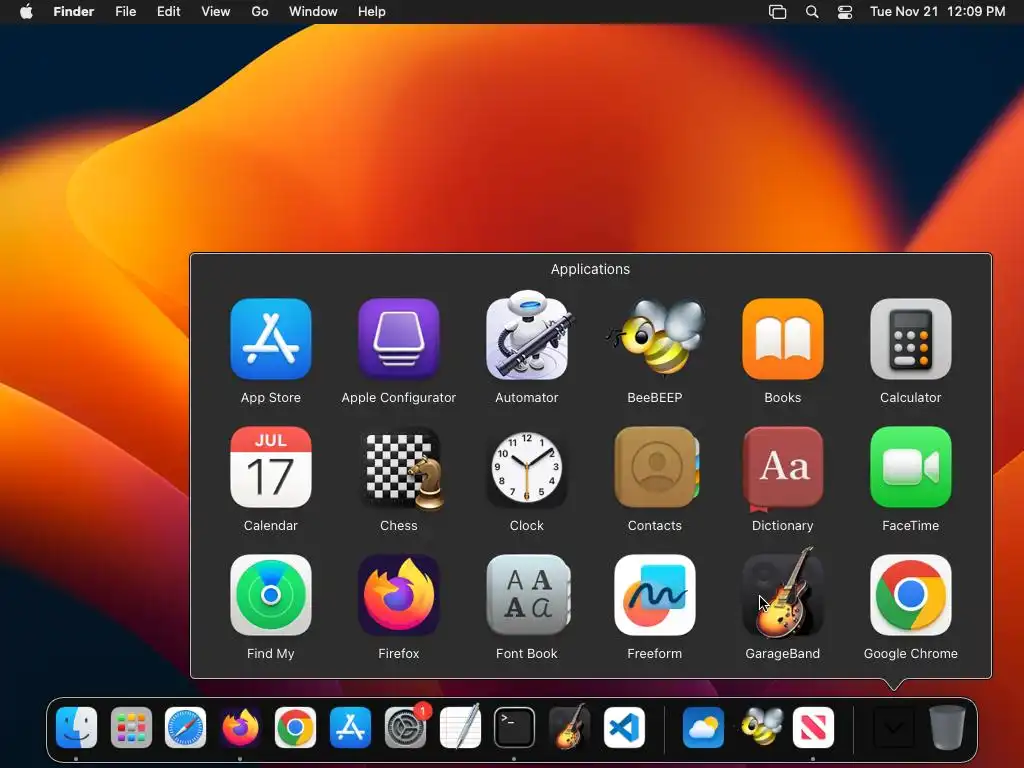The height and width of the screenshot is (768, 1024).
Task: Click Firefox icon in the Dock
Action: click(240, 727)
